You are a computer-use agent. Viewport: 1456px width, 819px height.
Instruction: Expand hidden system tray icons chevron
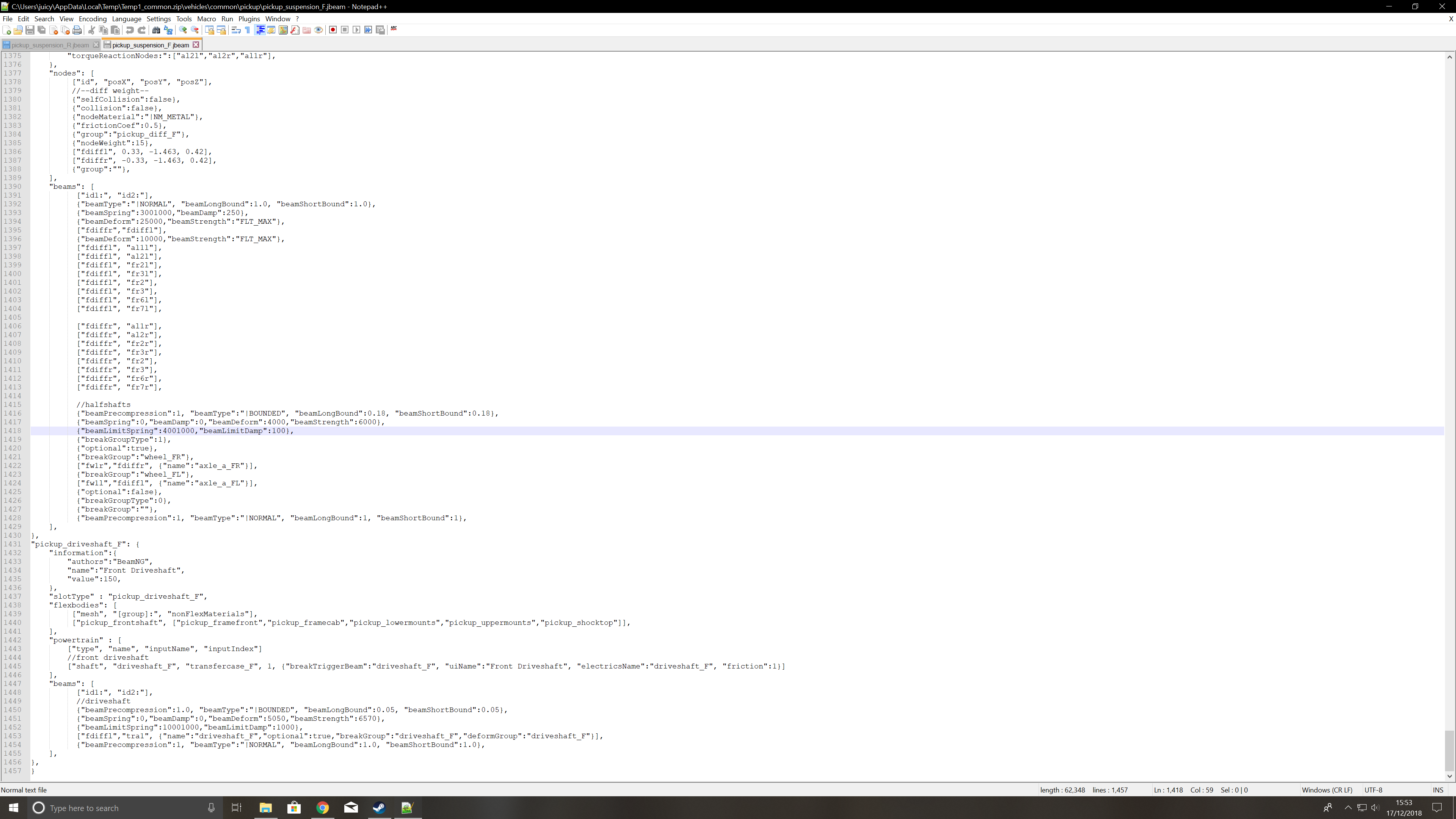coord(1348,808)
